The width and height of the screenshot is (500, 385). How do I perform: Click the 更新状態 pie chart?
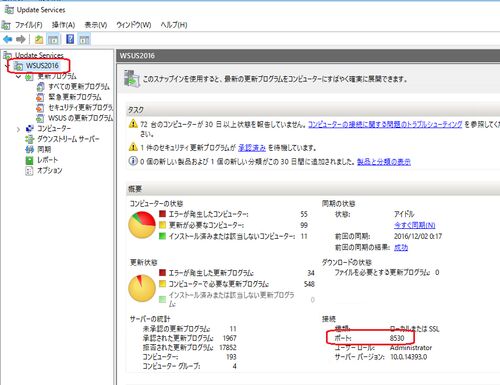click(142, 288)
